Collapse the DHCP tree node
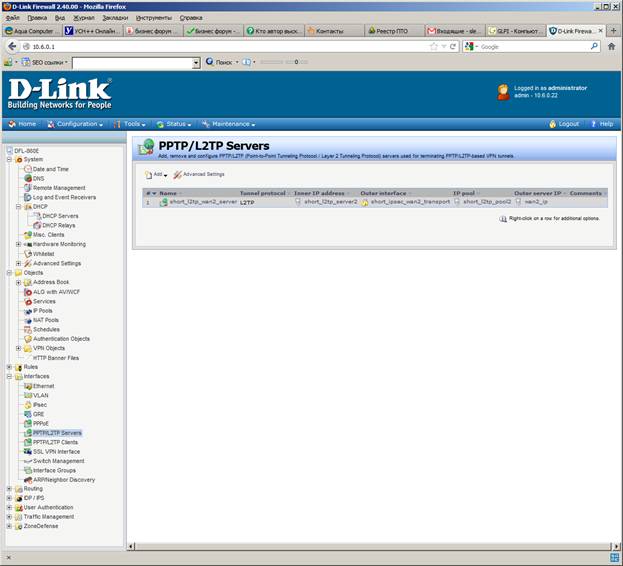The width and height of the screenshot is (623, 566). 19,207
